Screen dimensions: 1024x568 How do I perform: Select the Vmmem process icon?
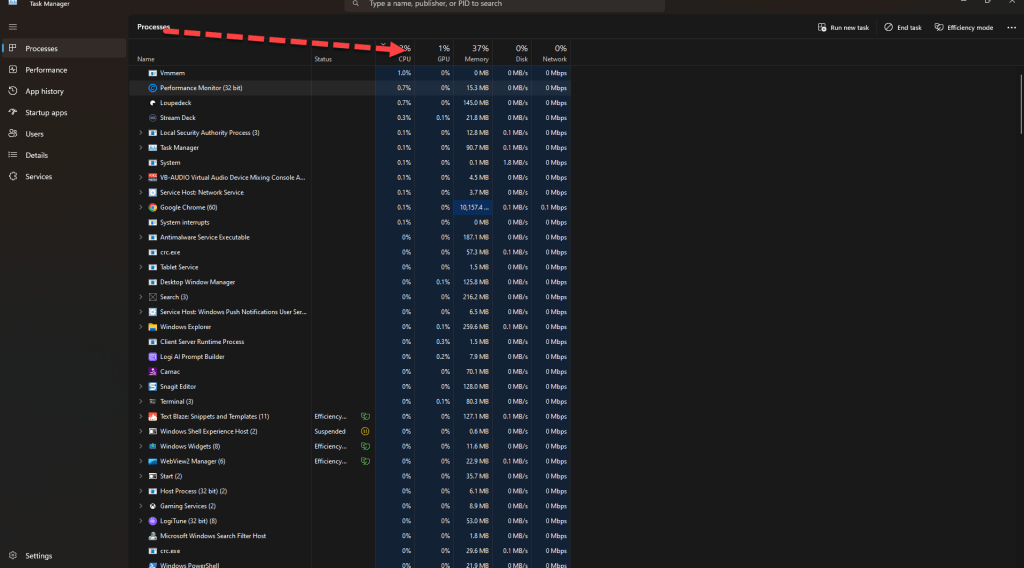coord(152,73)
